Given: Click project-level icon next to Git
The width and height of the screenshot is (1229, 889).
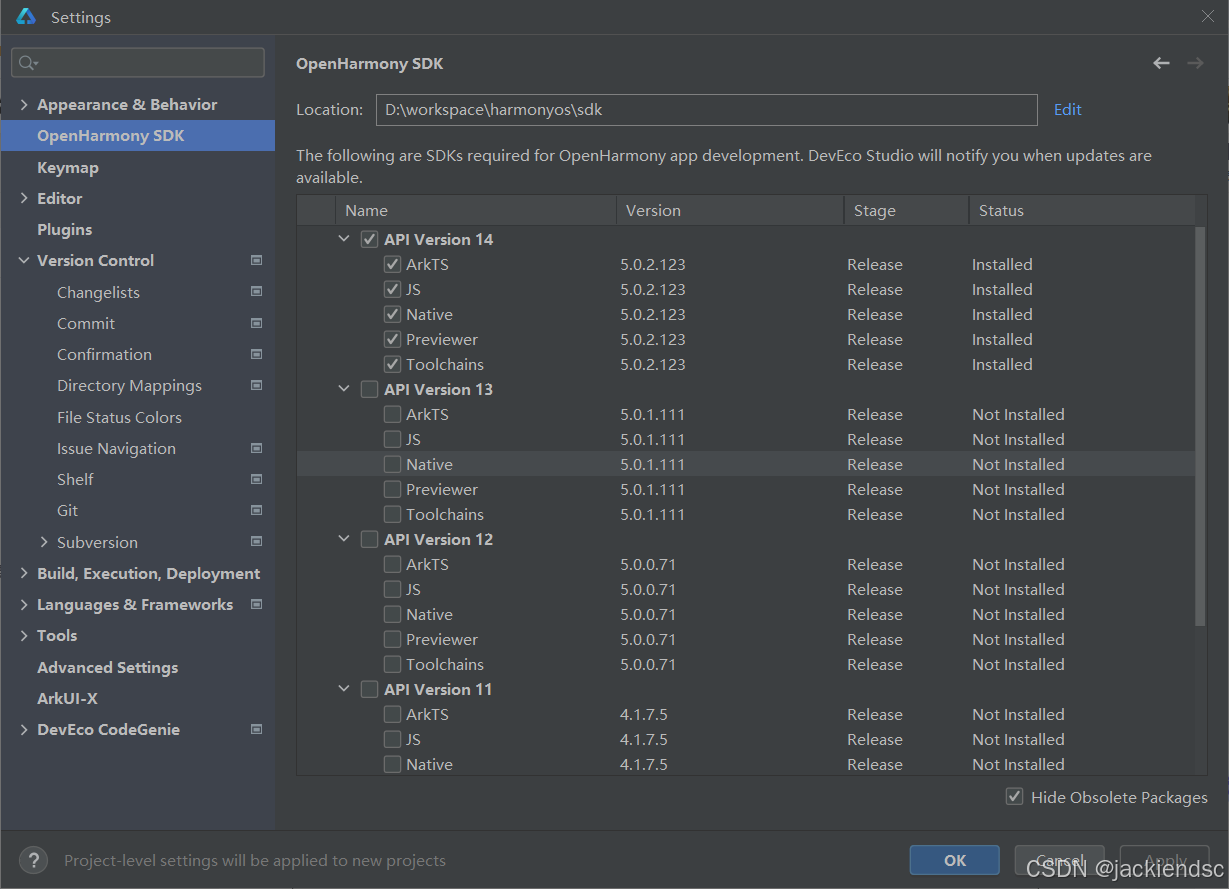Looking at the screenshot, I should click(256, 510).
